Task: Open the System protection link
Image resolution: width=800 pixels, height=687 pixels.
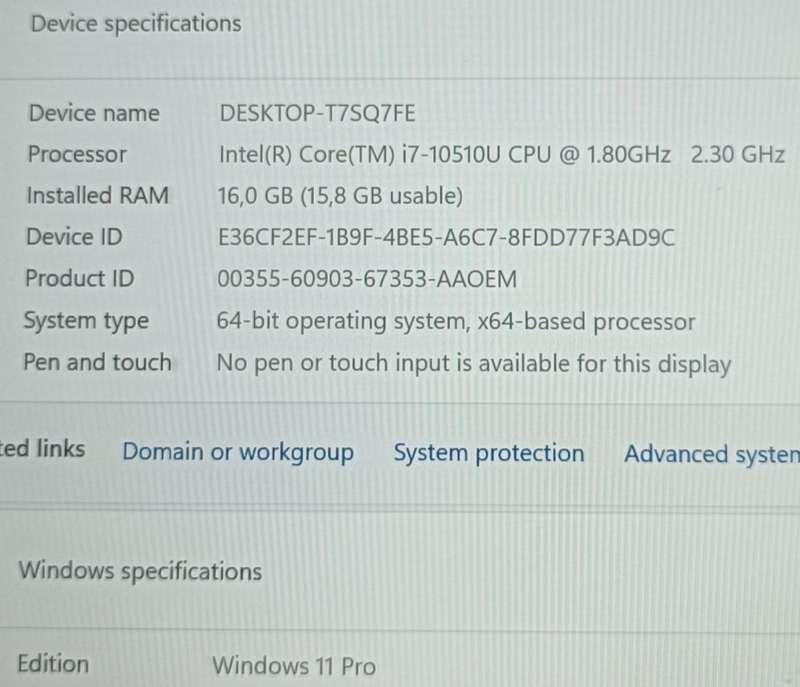Action: [489, 453]
